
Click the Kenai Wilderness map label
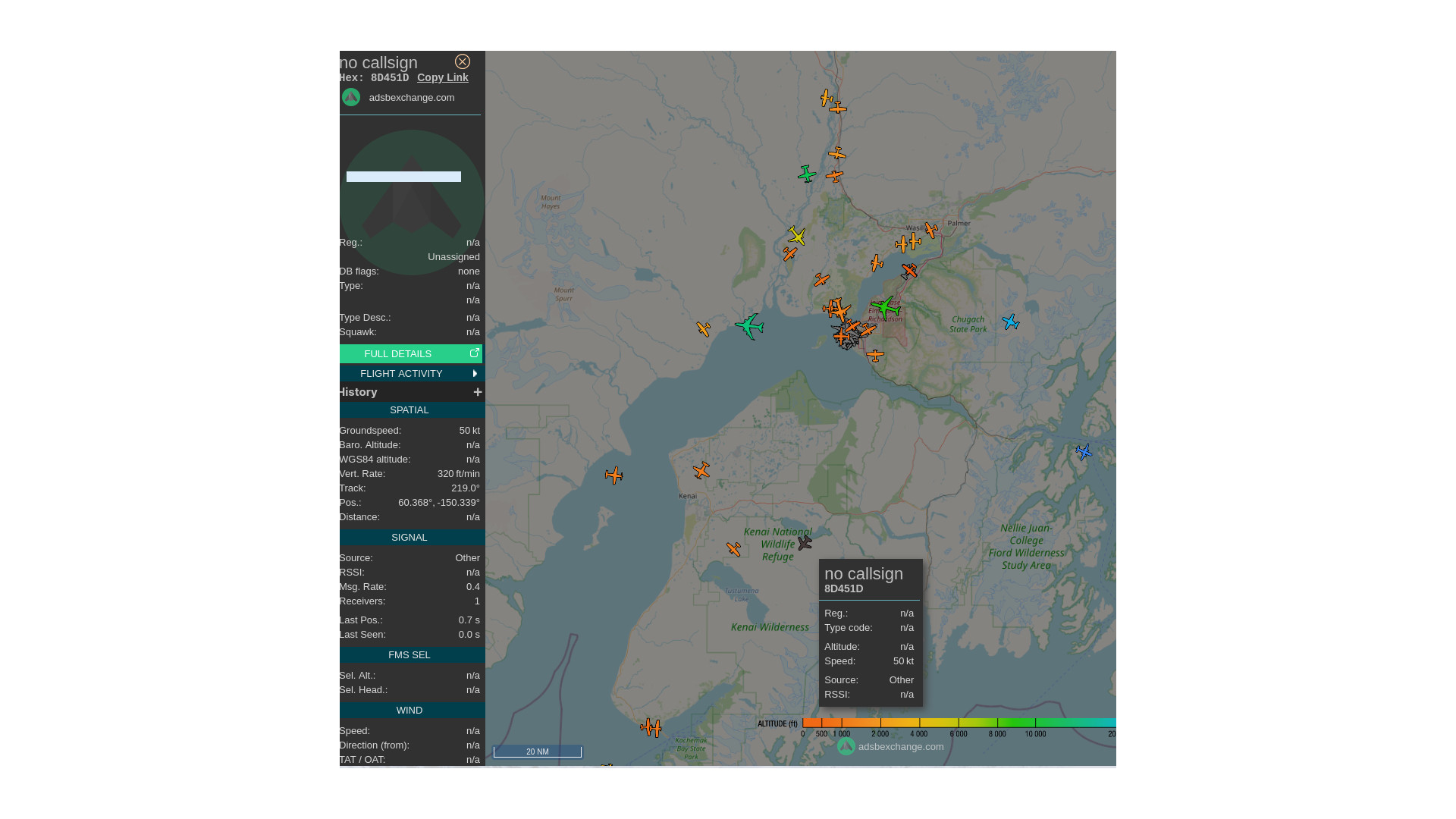(x=770, y=627)
